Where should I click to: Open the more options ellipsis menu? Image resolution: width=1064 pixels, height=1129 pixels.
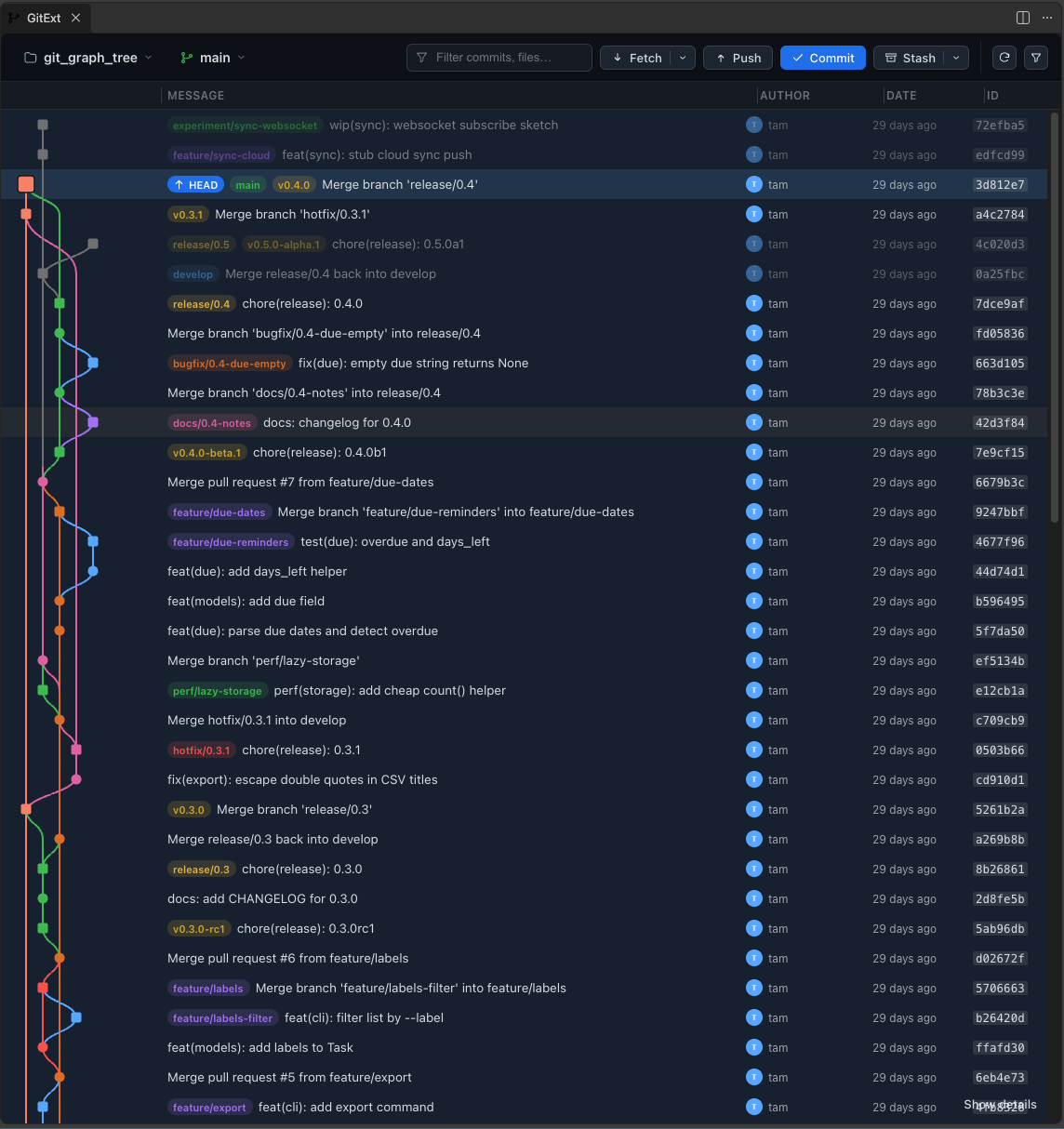click(x=1047, y=18)
